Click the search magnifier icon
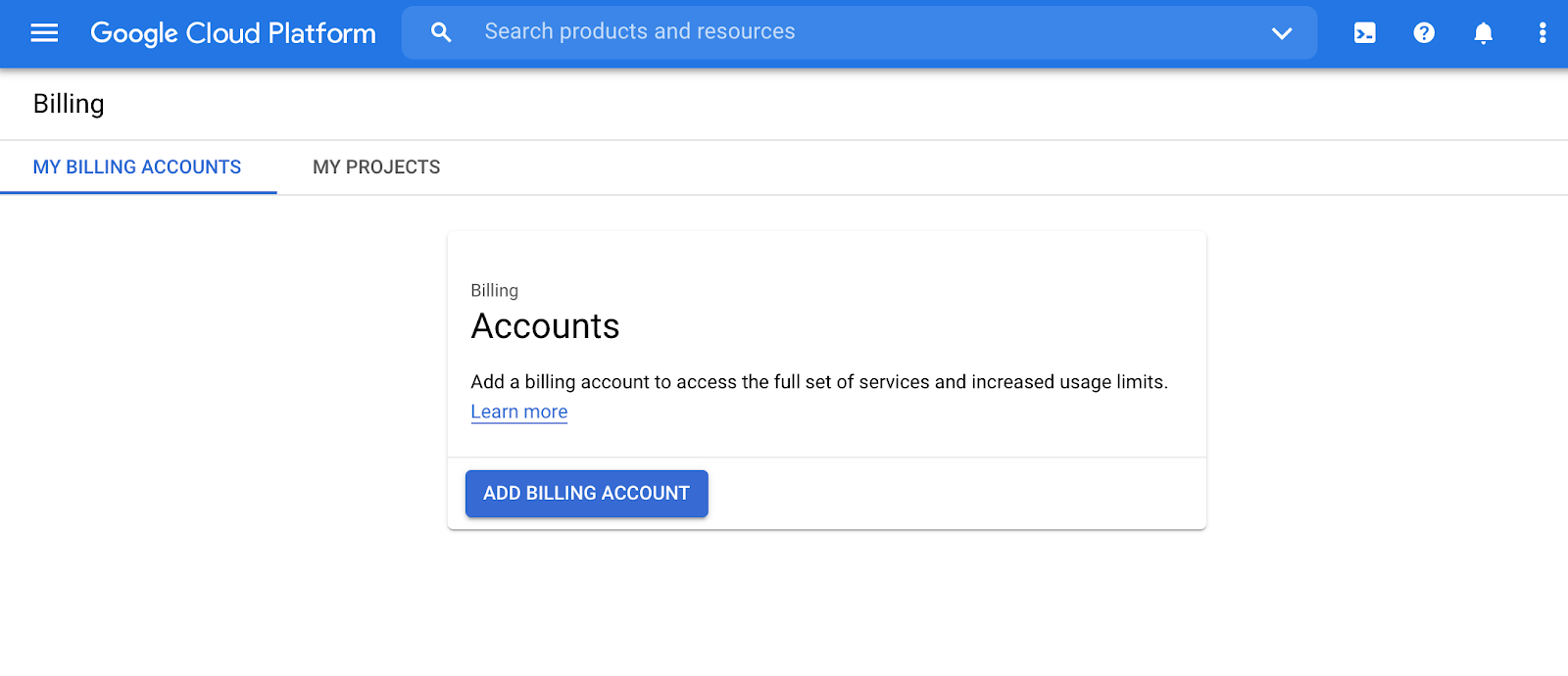This screenshot has height=676, width=1568. [441, 32]
